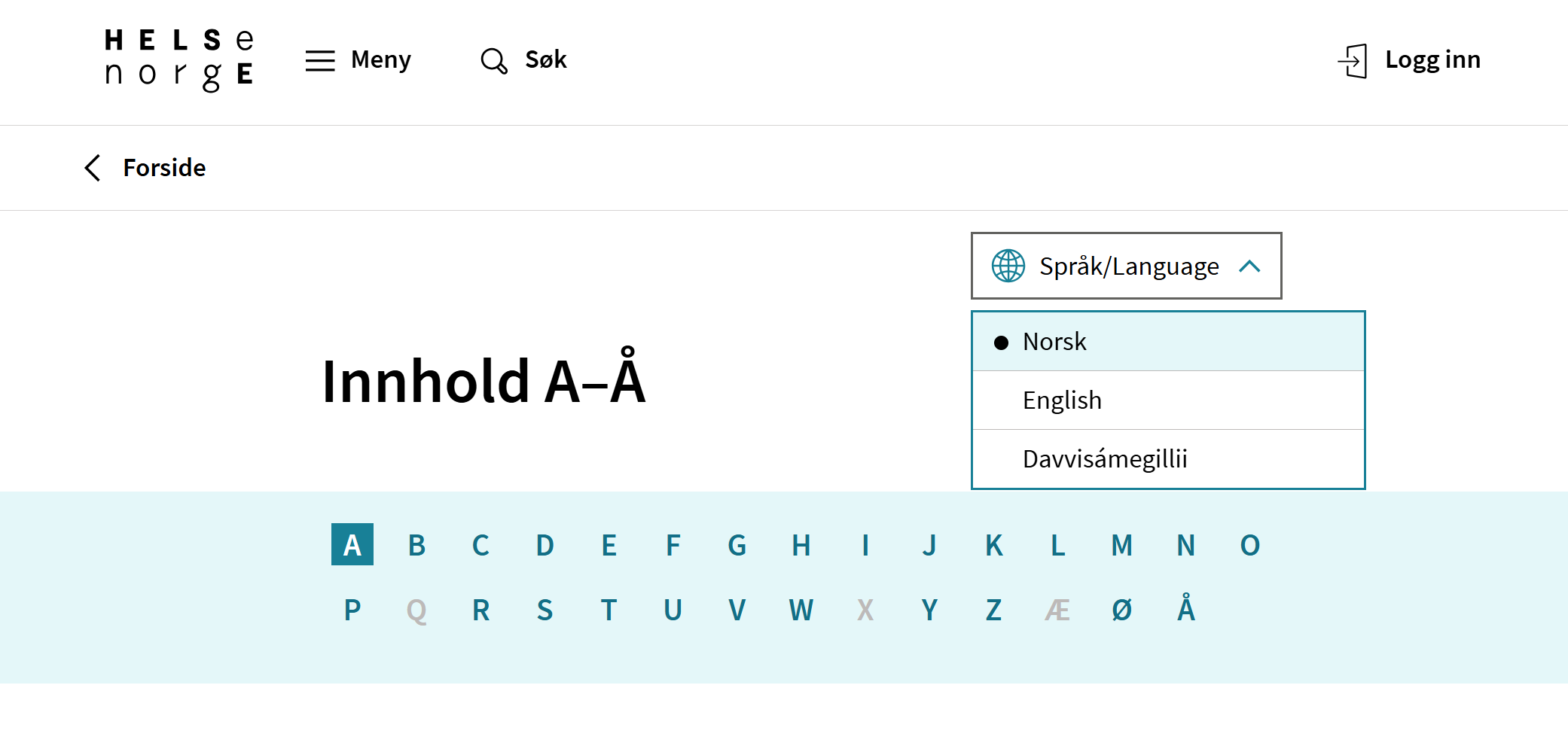1568x749 pixels.
Task: Click the Logg inn door icon
Action: (x=1353, y=60)
